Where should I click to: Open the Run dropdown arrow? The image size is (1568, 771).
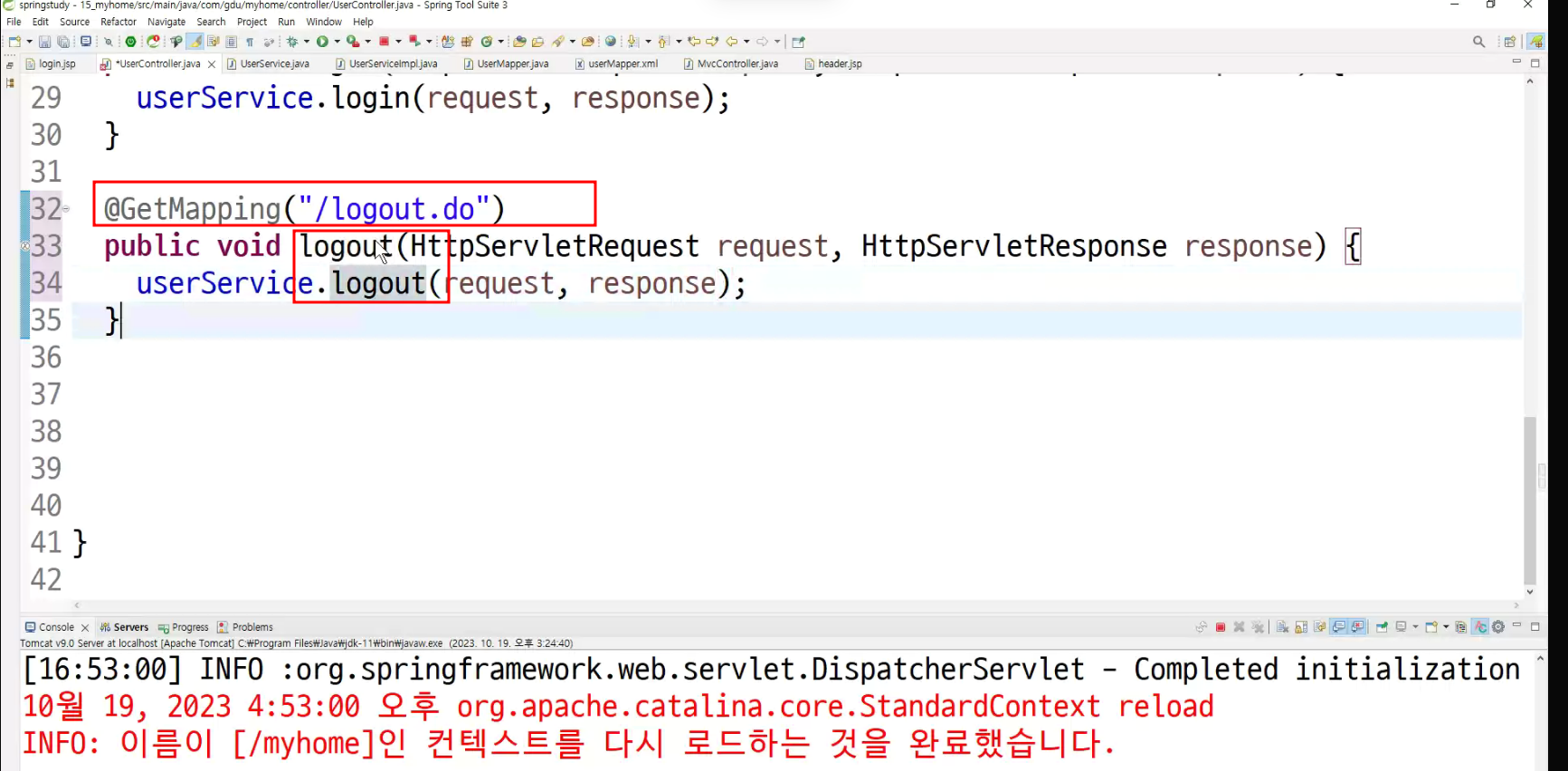337,42
